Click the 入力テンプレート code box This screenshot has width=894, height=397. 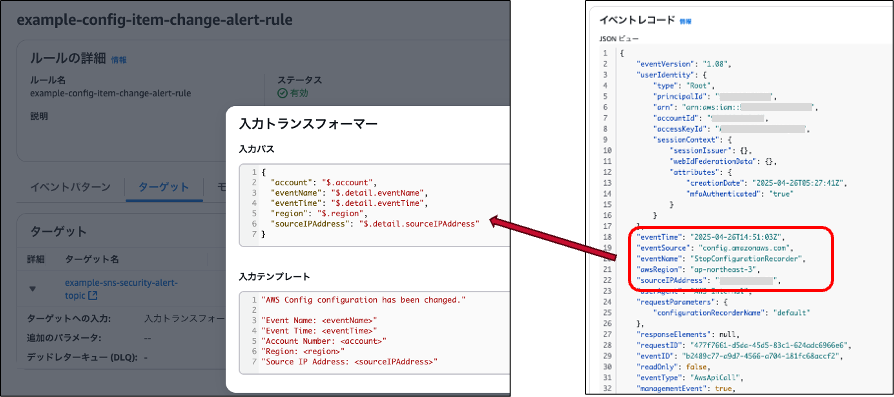coord(375,333)
